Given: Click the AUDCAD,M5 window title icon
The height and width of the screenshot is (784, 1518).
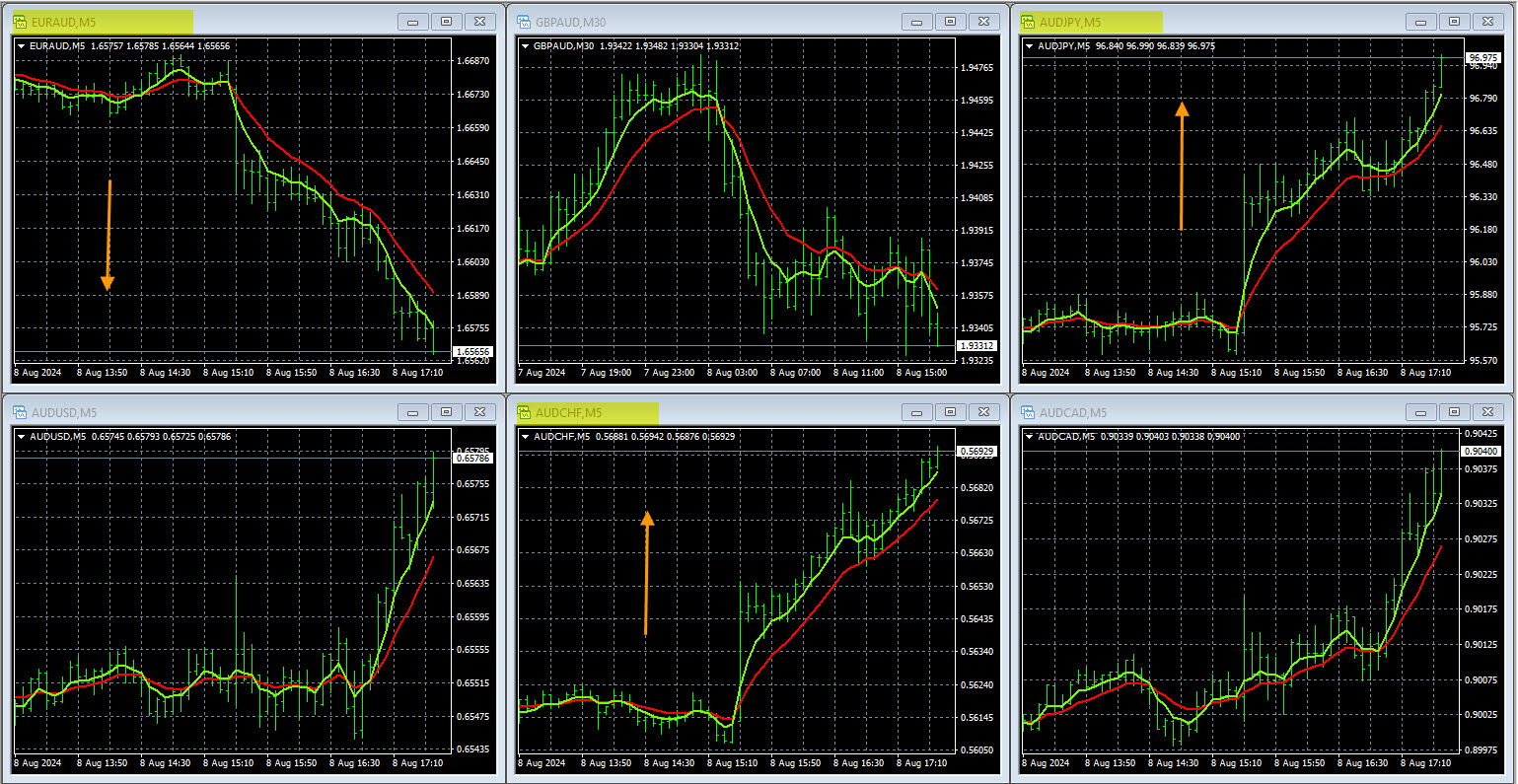Looking at the screenshot, I should 1028,412.
